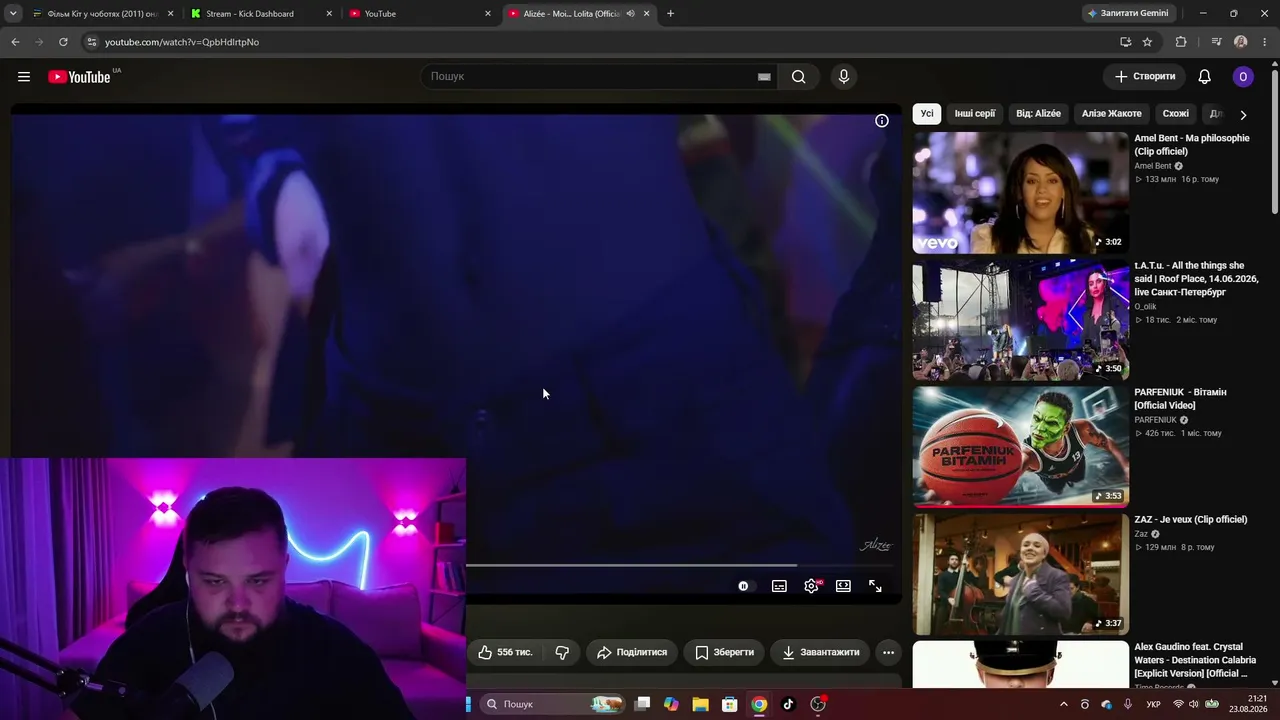
Task: Open a new browser tab
Action: tap(670, 14)
